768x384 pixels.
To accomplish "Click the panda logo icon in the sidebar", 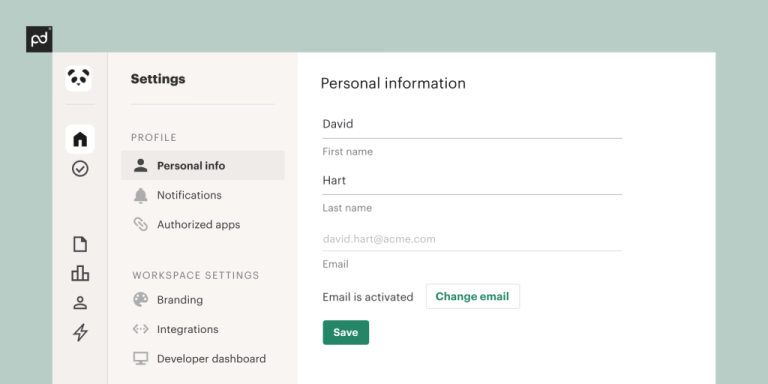I will click(78, 78).
